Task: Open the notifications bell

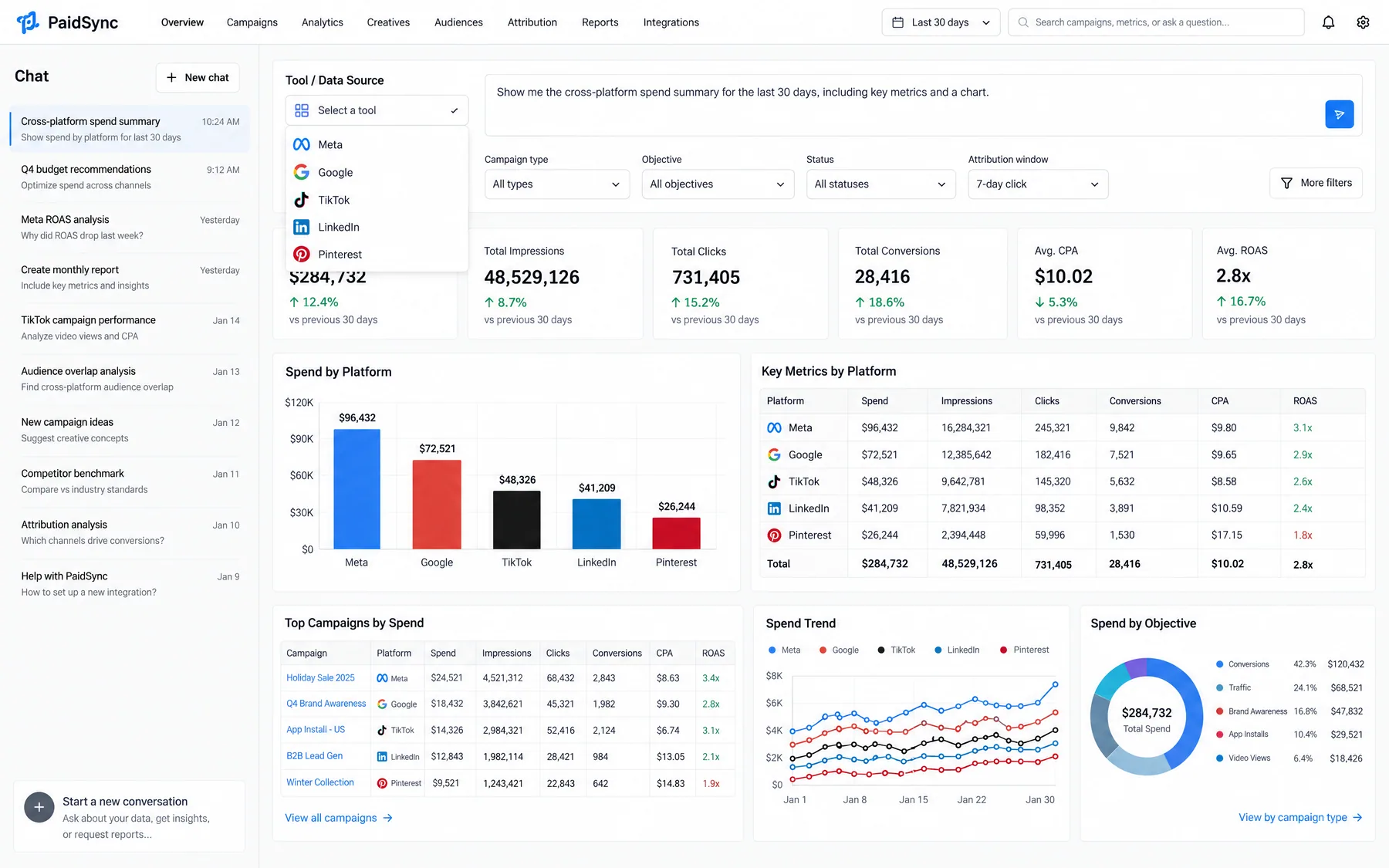Action: (x=1328, y=22)
